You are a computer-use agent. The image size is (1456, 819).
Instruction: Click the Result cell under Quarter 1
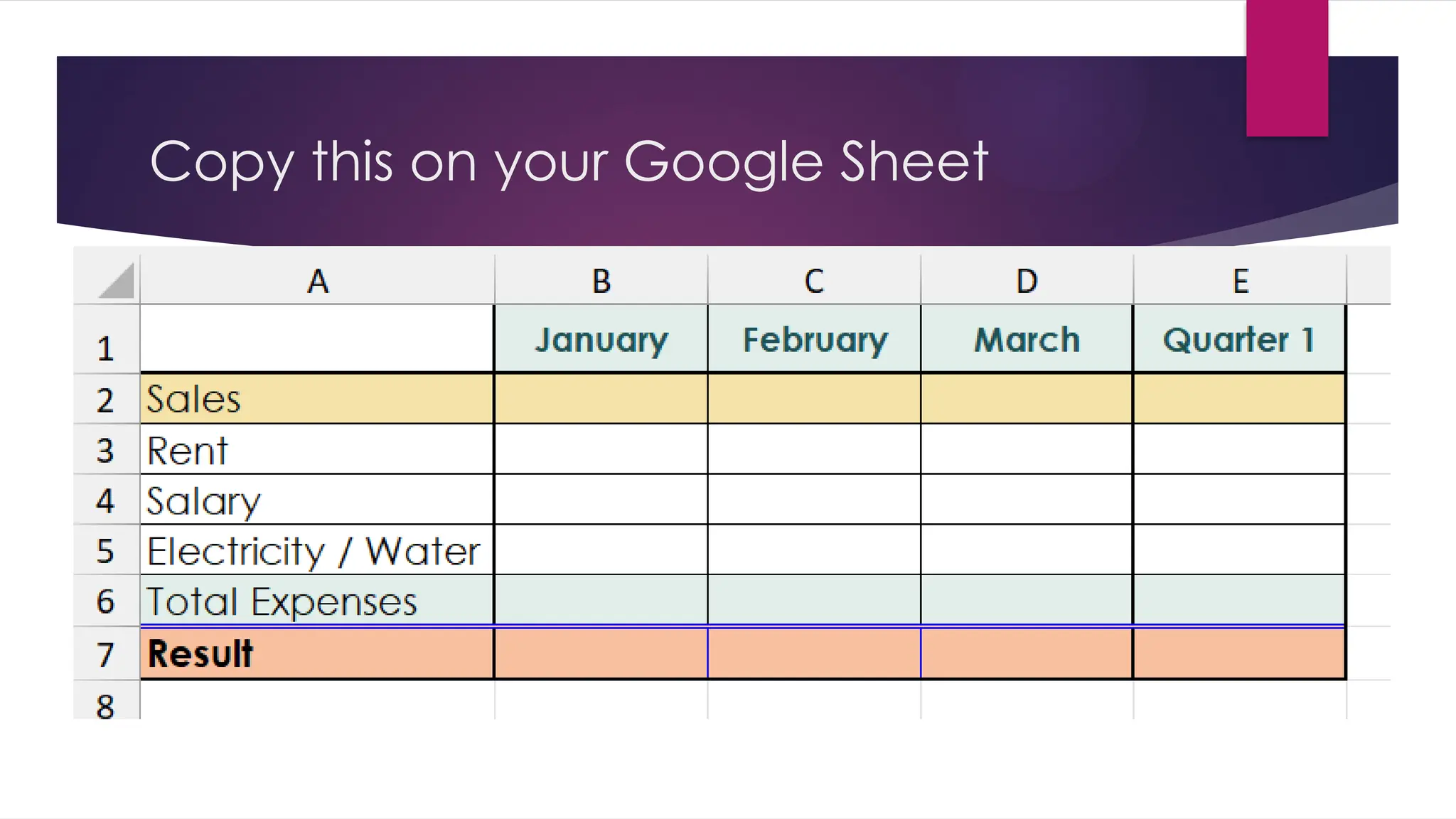pos(1239,653)
